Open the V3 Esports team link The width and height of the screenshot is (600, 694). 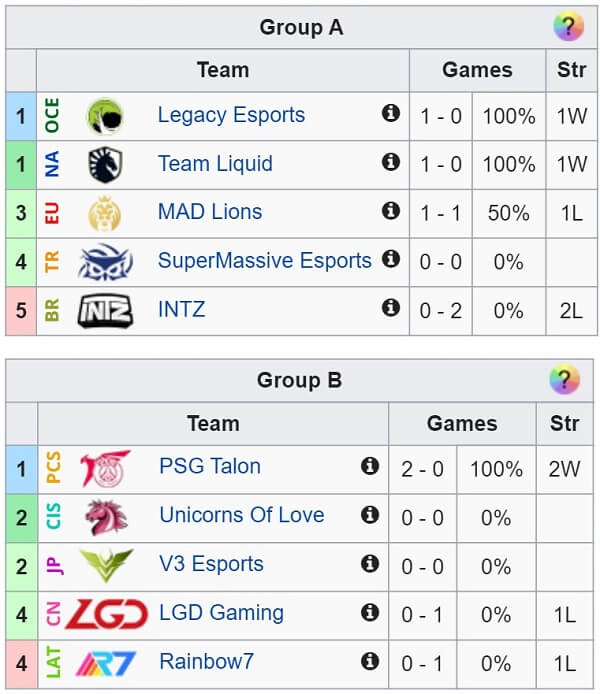click(x=211, y=564)
